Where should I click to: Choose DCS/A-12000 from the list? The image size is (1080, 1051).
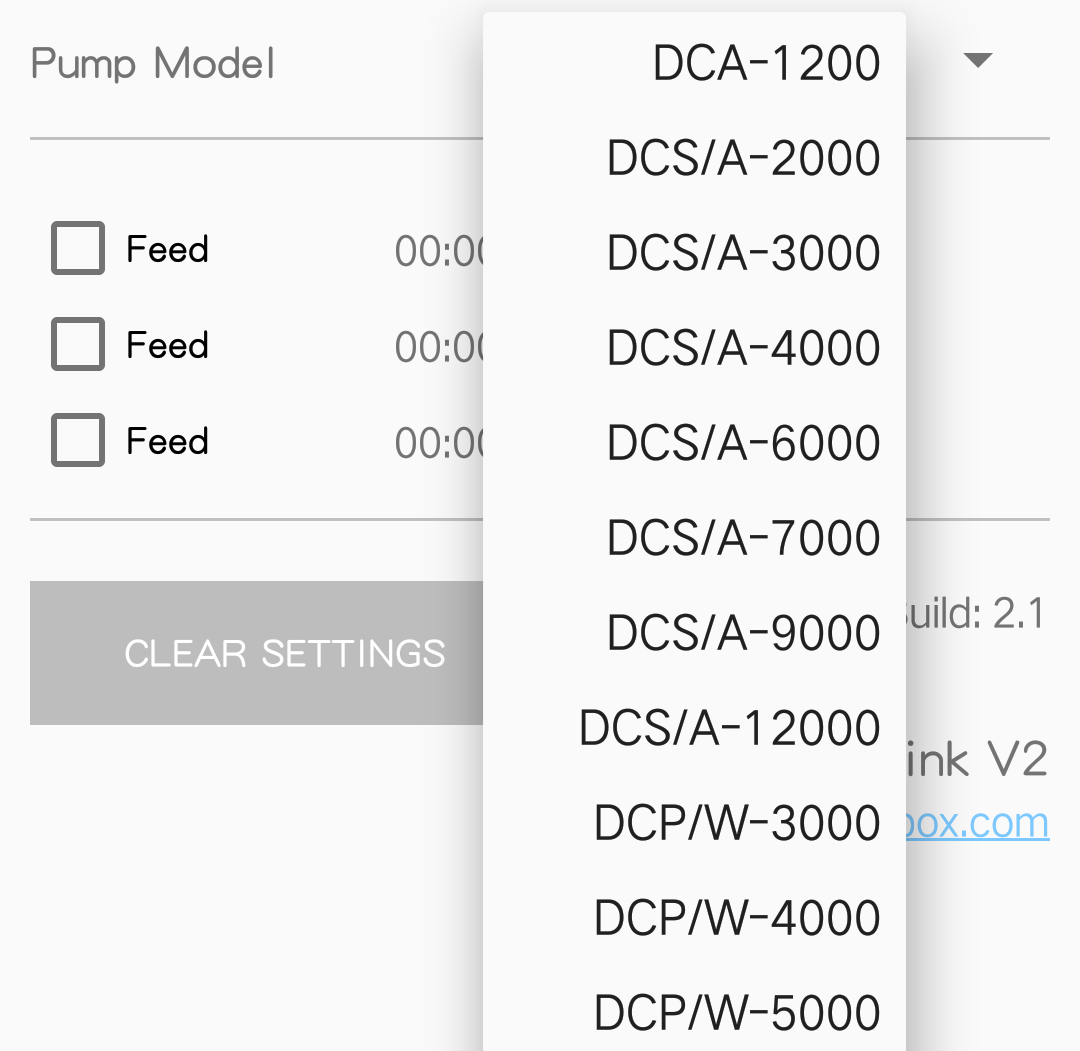point(694,728)
